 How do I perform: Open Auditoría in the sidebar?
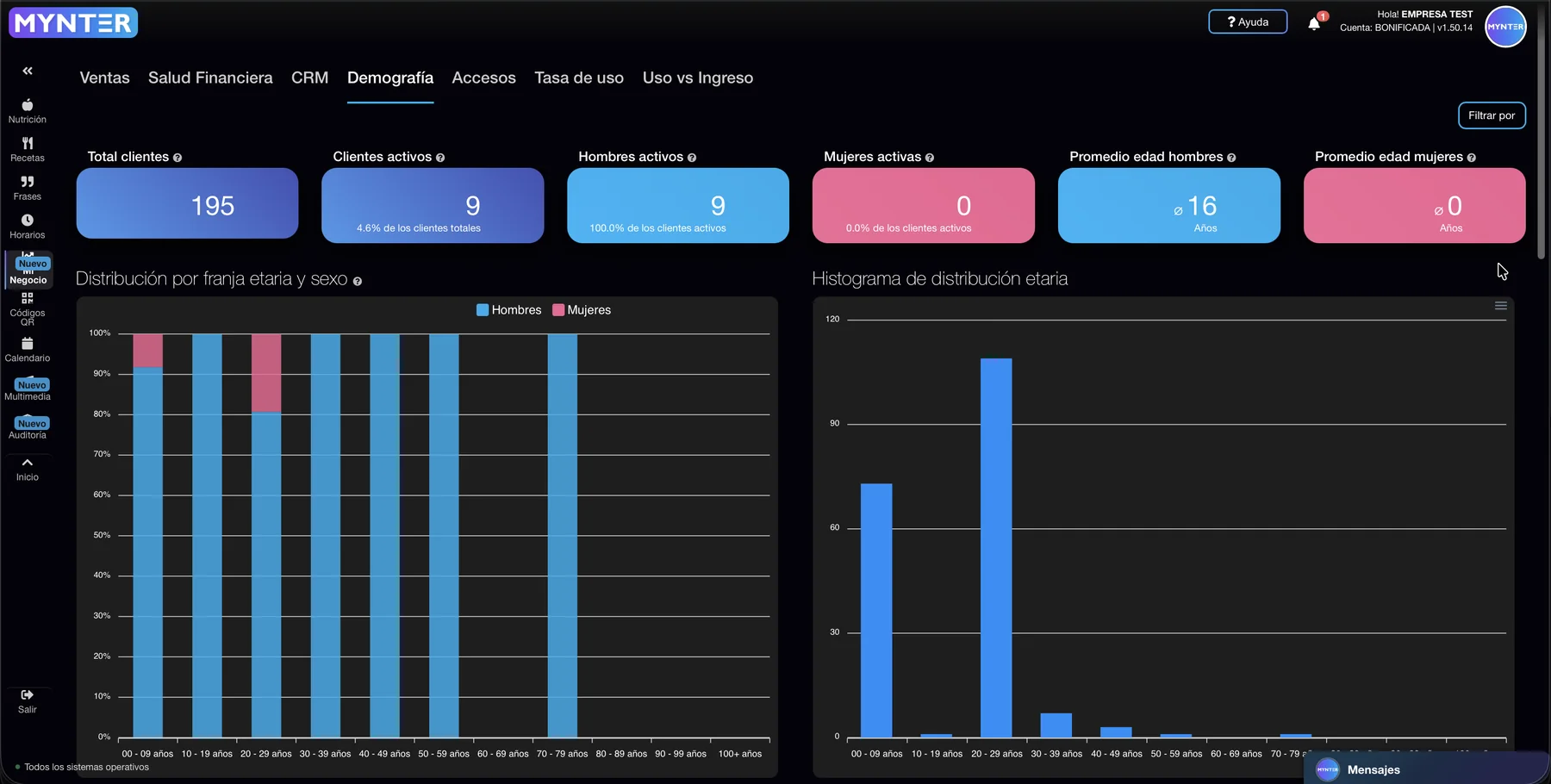click(28, 428)
